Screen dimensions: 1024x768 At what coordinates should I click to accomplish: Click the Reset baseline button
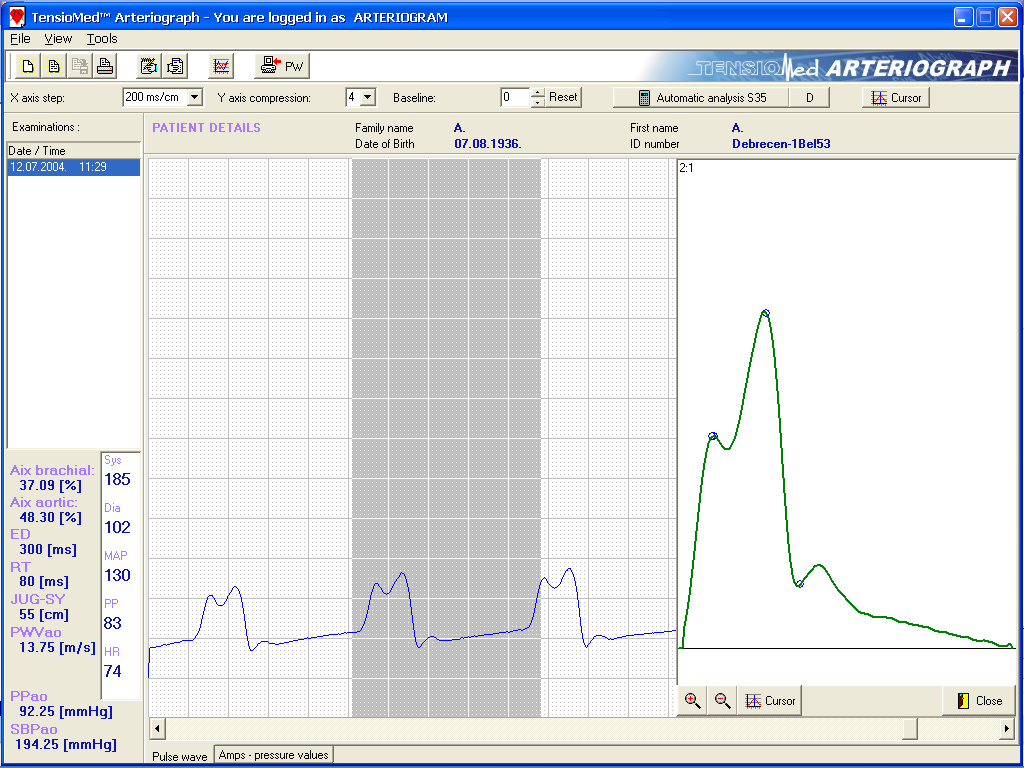pyautogui.click(x=563, y=97)
